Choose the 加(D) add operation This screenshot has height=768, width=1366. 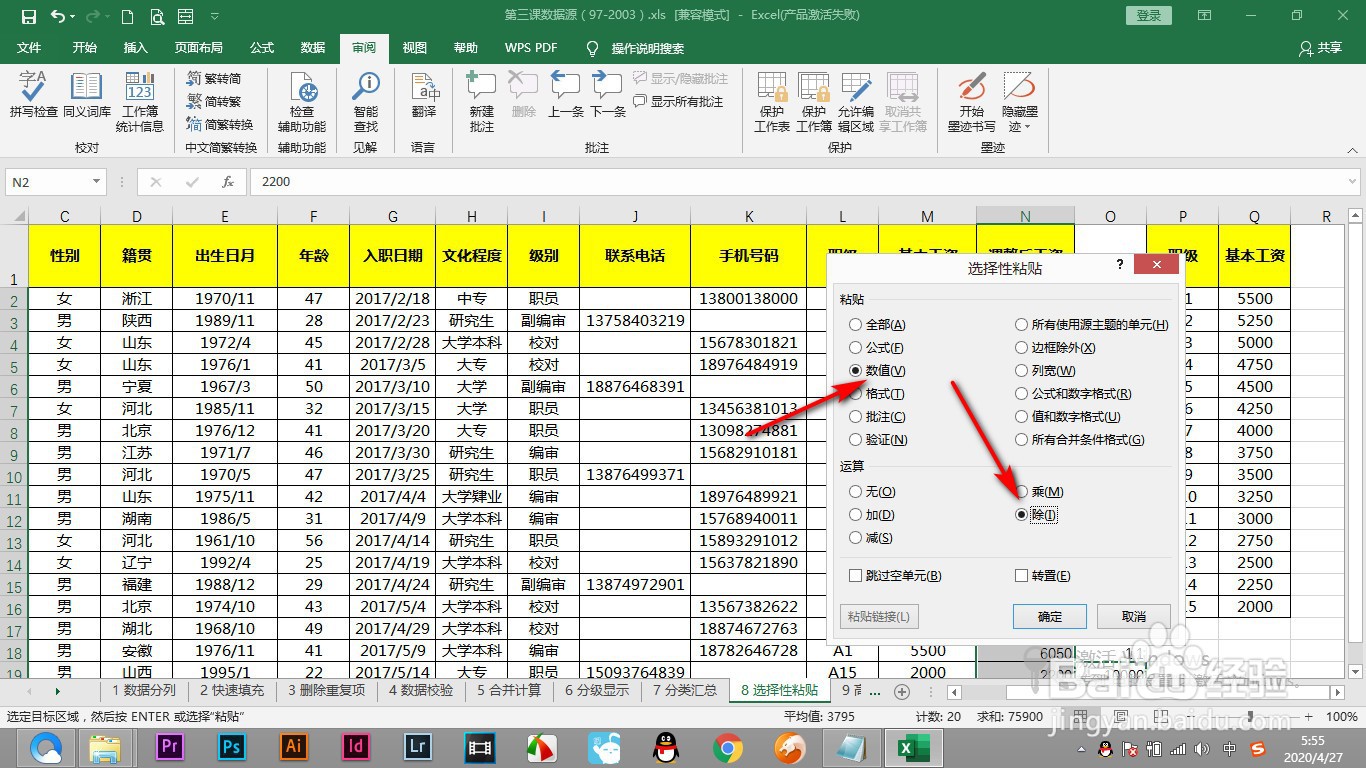871,514
